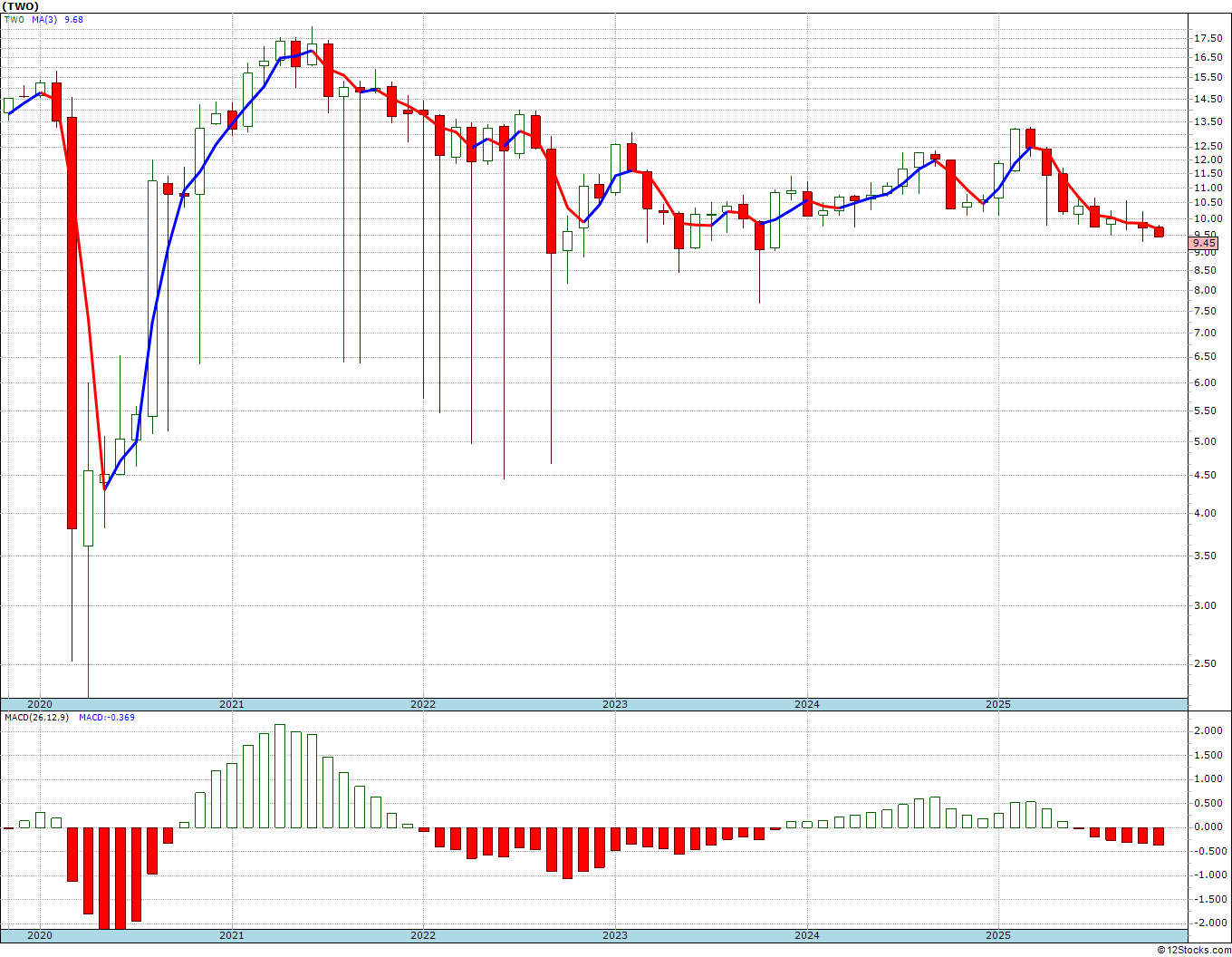The height and width of the screenshot is (957, 1232).
Task: Select the 1.500 MACD axis label
Action: click(1208, 755)
